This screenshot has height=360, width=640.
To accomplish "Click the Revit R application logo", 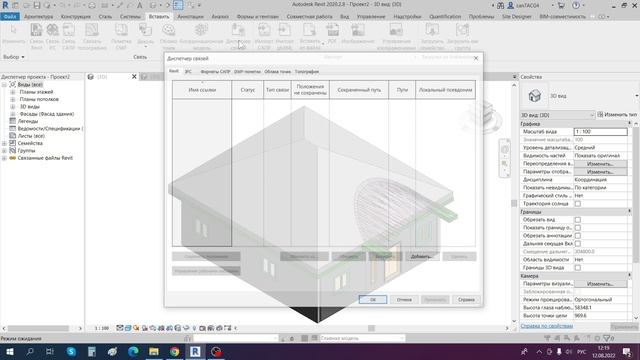I will click(x=5, y=5).
